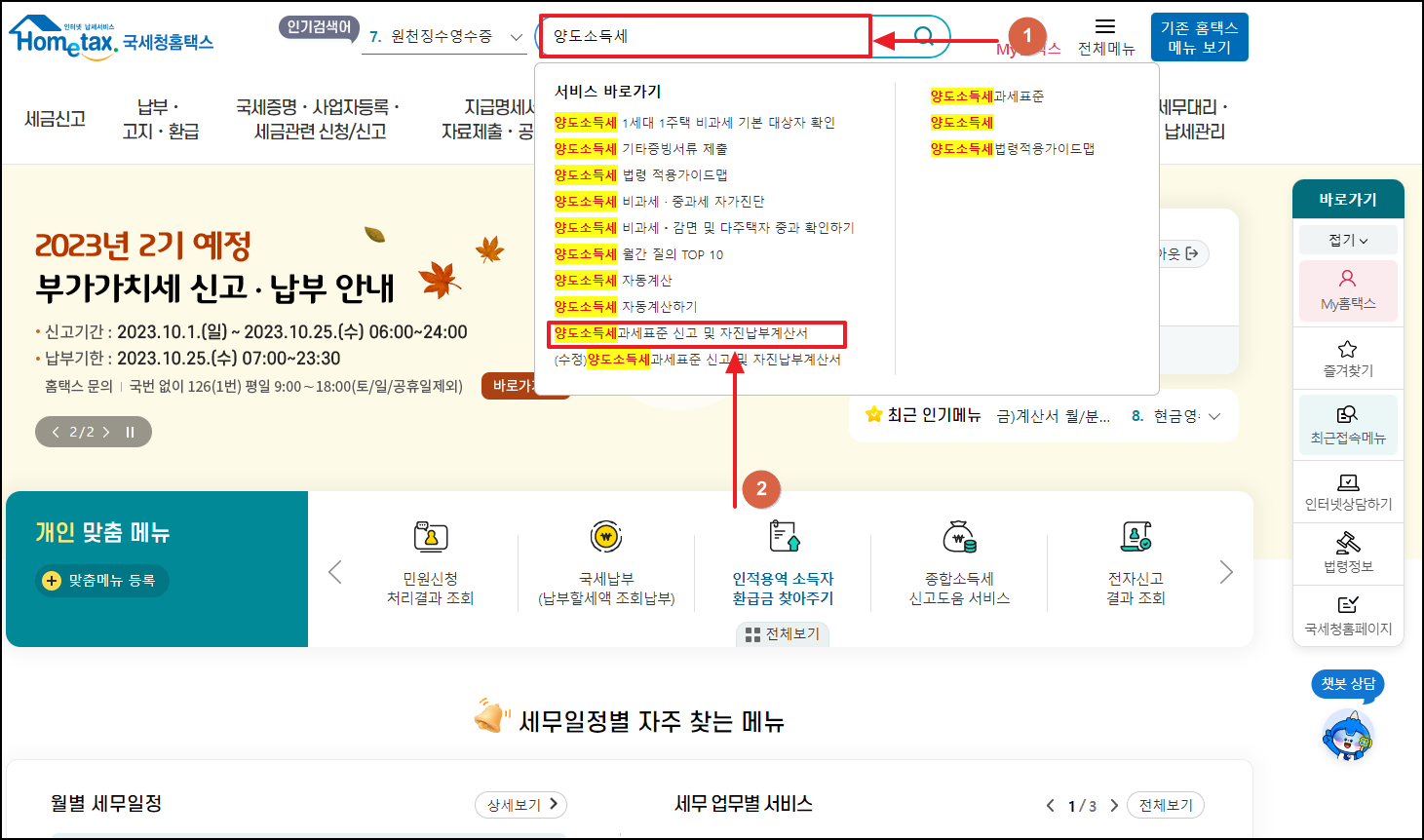Open My홈택스 person icon in sidebar
The image size is (1424, 840).
pyautogui.click(x=1348, y=279)
